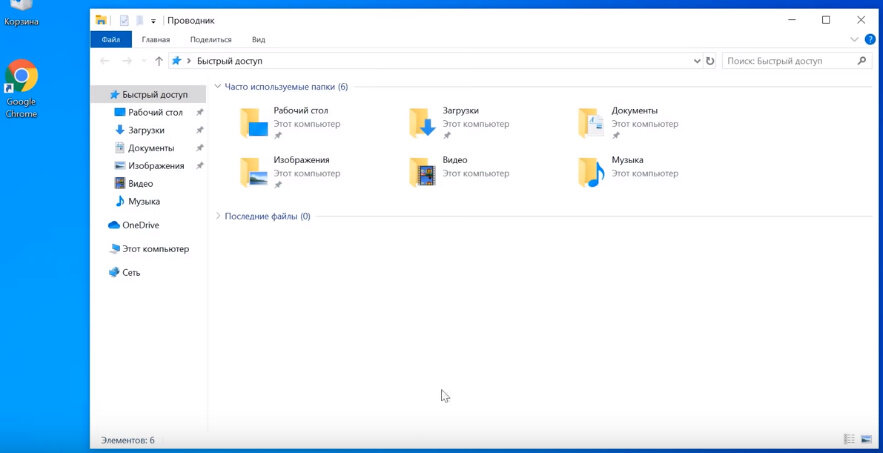Screen dimensions: 883x453
Task: Open the Вид ribbon tab
Action: point(258,39)
